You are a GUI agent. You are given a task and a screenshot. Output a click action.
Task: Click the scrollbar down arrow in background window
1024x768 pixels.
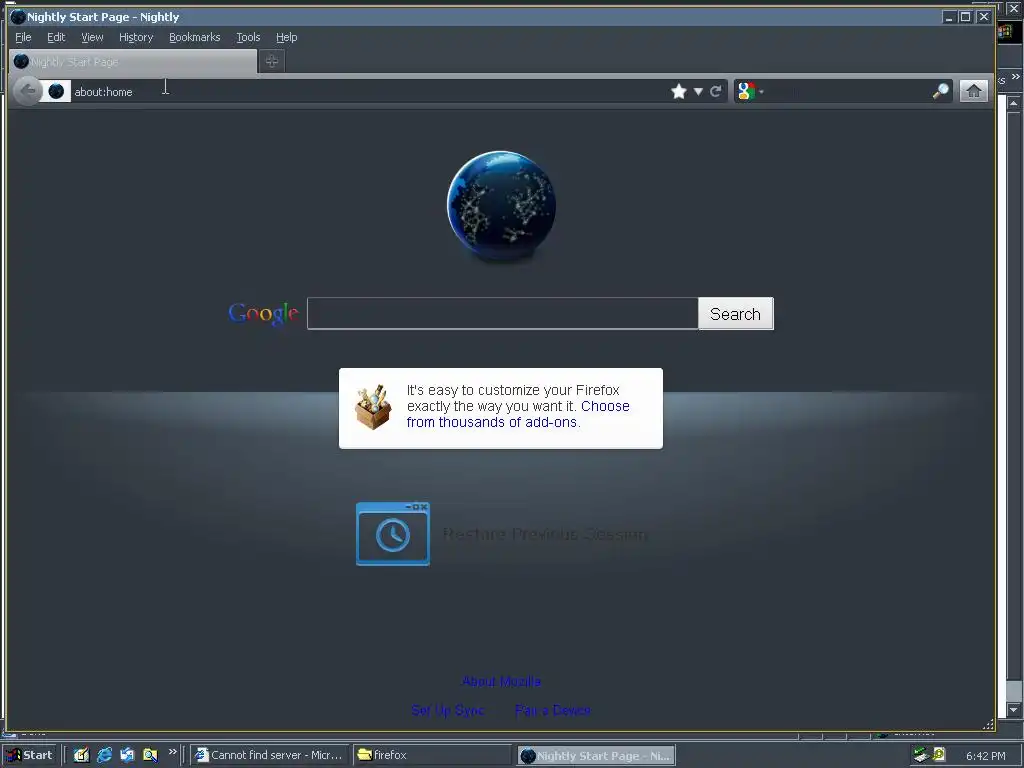click(x=1013, y=710)
